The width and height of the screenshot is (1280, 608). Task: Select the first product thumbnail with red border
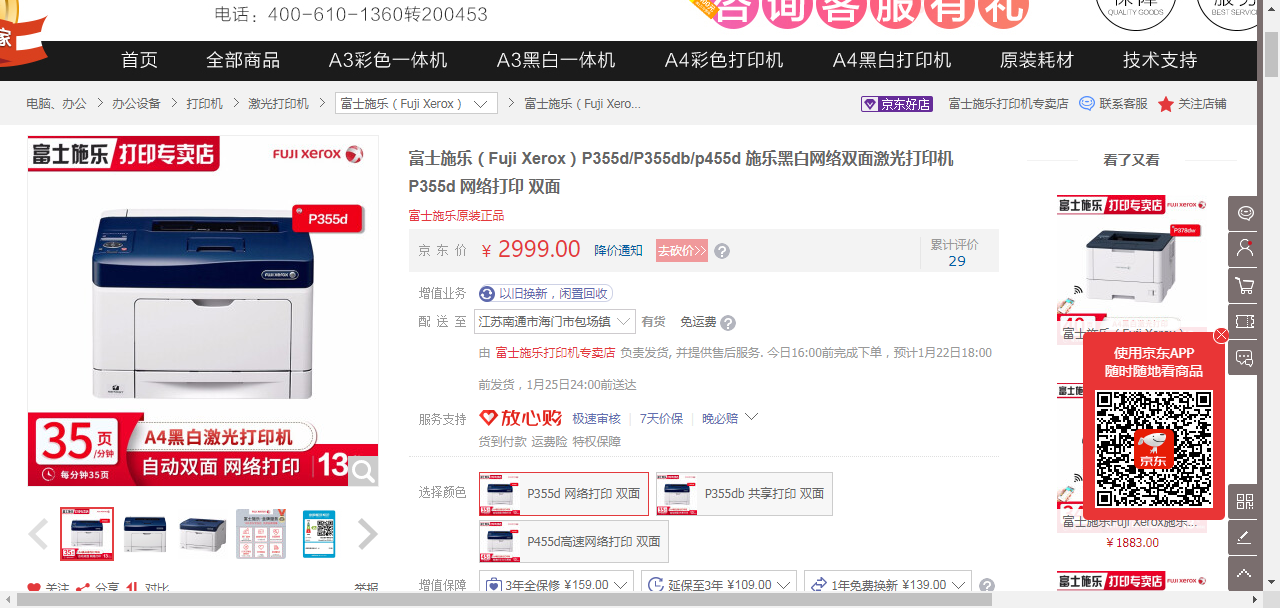click(x=87, y=534)
